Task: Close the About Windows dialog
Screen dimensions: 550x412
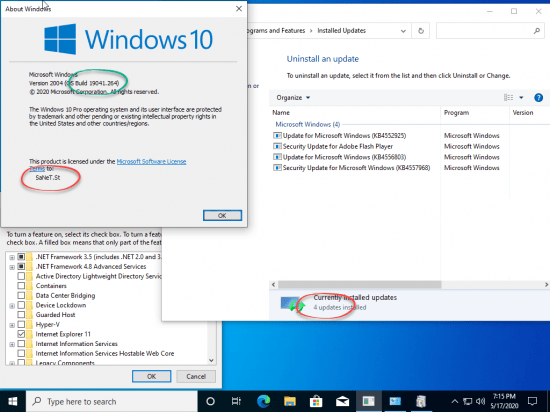Action: tap(239, 9)
